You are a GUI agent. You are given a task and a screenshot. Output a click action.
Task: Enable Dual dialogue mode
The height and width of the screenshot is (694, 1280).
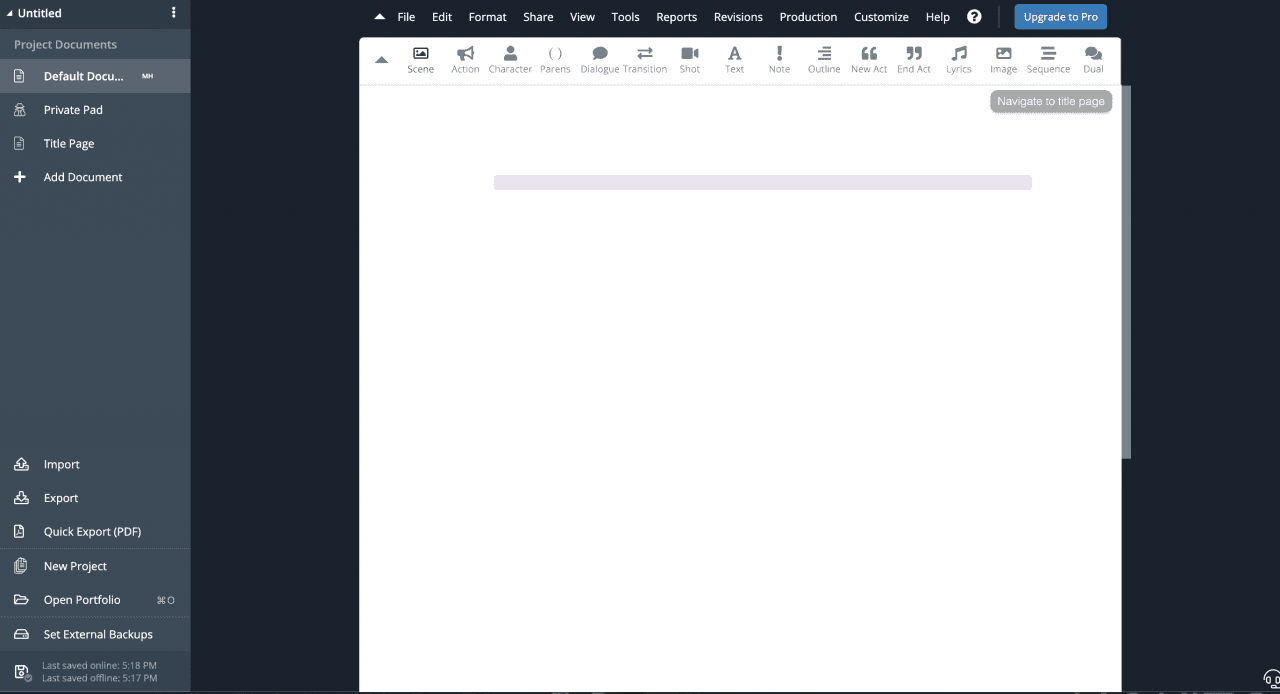tap(1092, 58)
